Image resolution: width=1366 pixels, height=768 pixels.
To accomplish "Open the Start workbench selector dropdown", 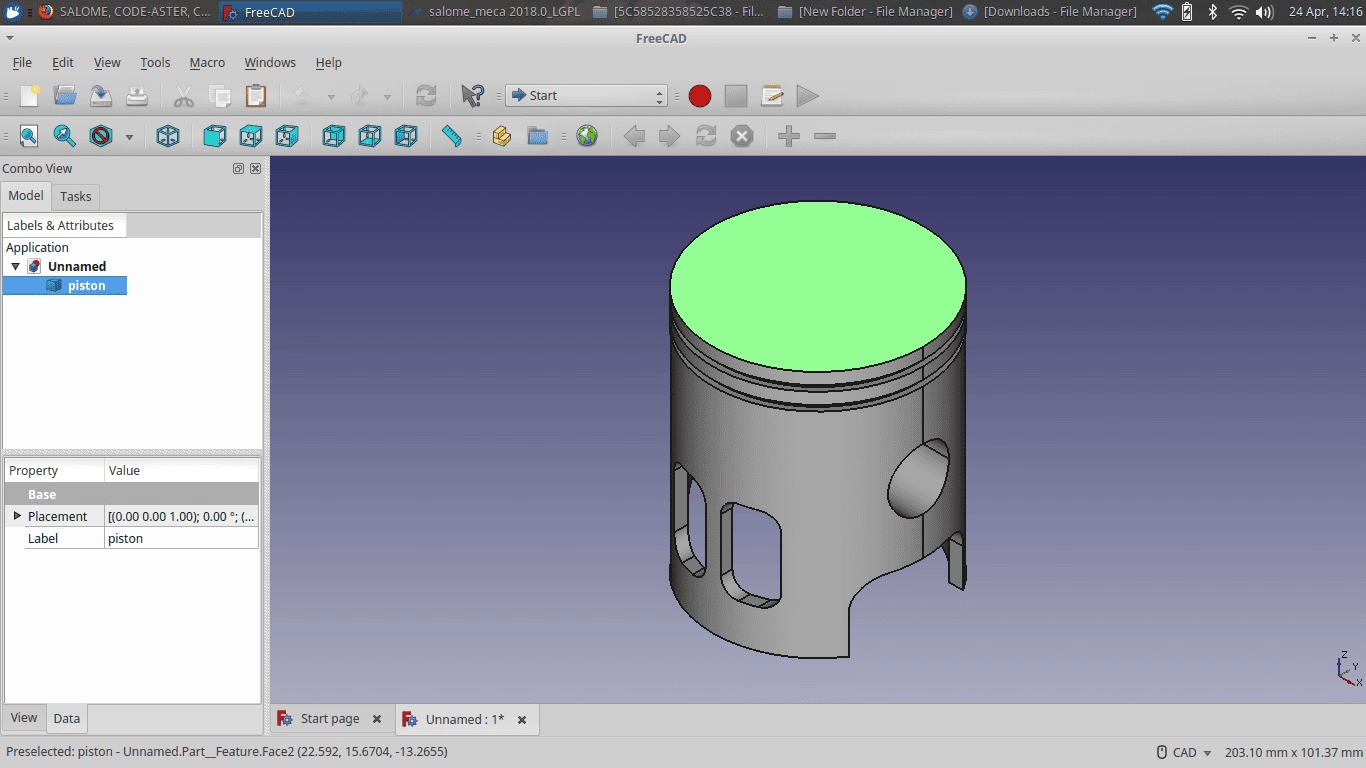I will click(586, 96).
